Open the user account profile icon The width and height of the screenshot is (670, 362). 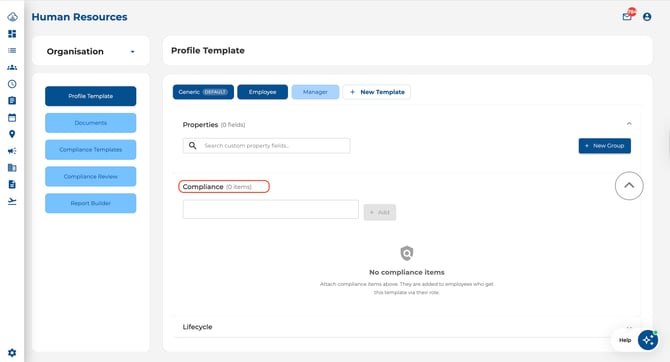[x=647, y=17]
